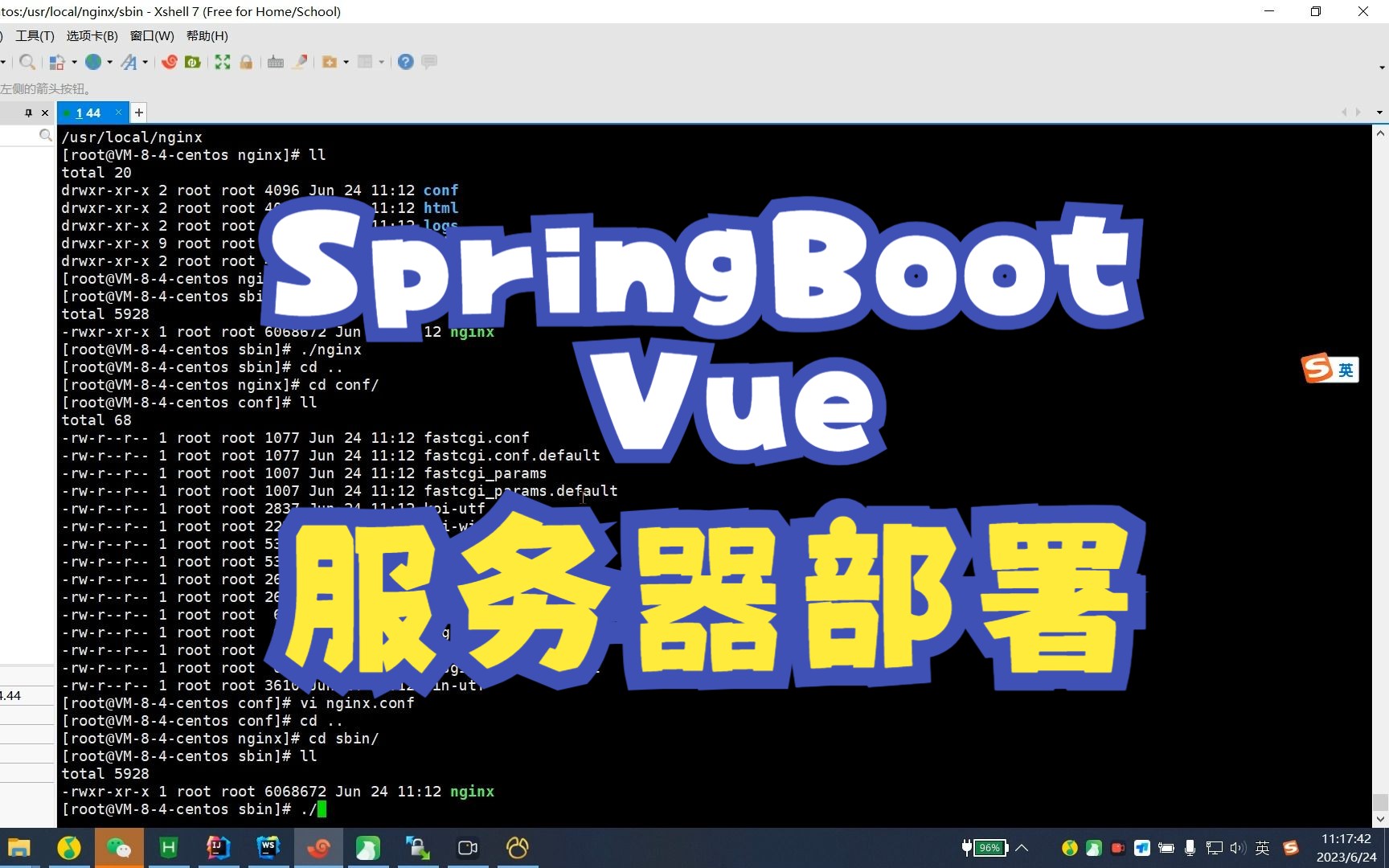Image resolution: width=1389 pixels, height=868 pixels.
Task: Click the battery 96% indicator
Action: click(x=985, y=848)
